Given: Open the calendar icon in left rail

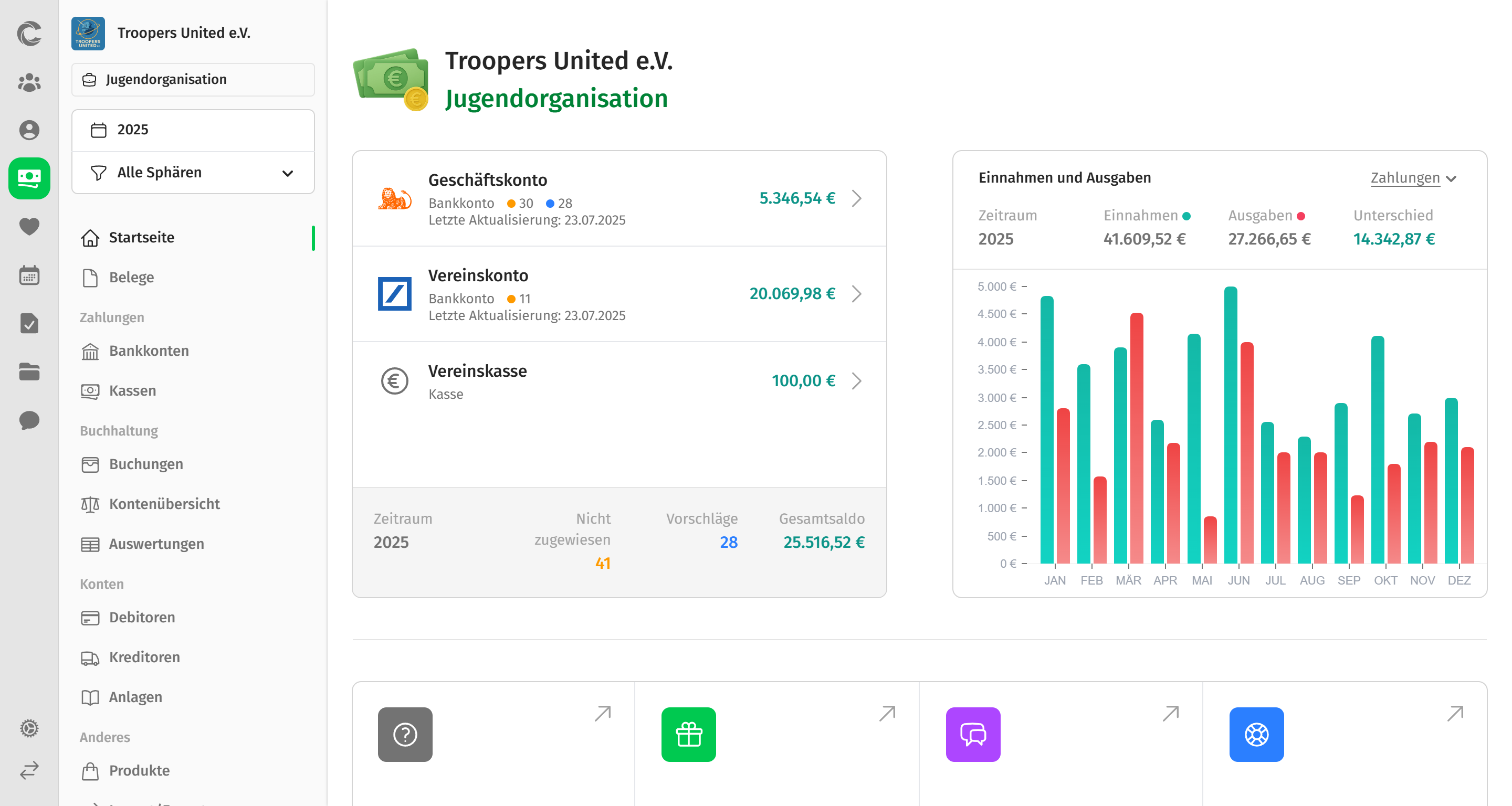Looking at the screenshot, I should point(29,275).
